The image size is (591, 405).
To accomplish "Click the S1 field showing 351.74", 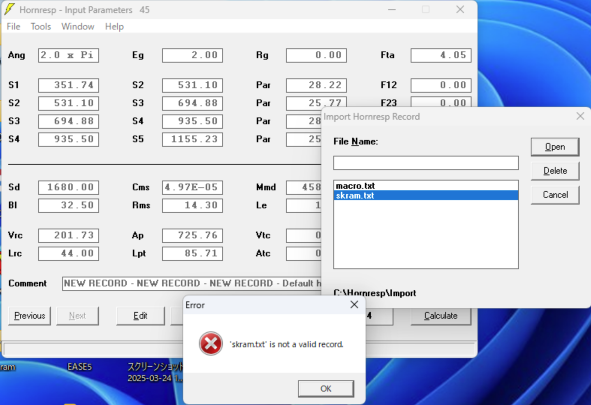I will tap(68, 86).
